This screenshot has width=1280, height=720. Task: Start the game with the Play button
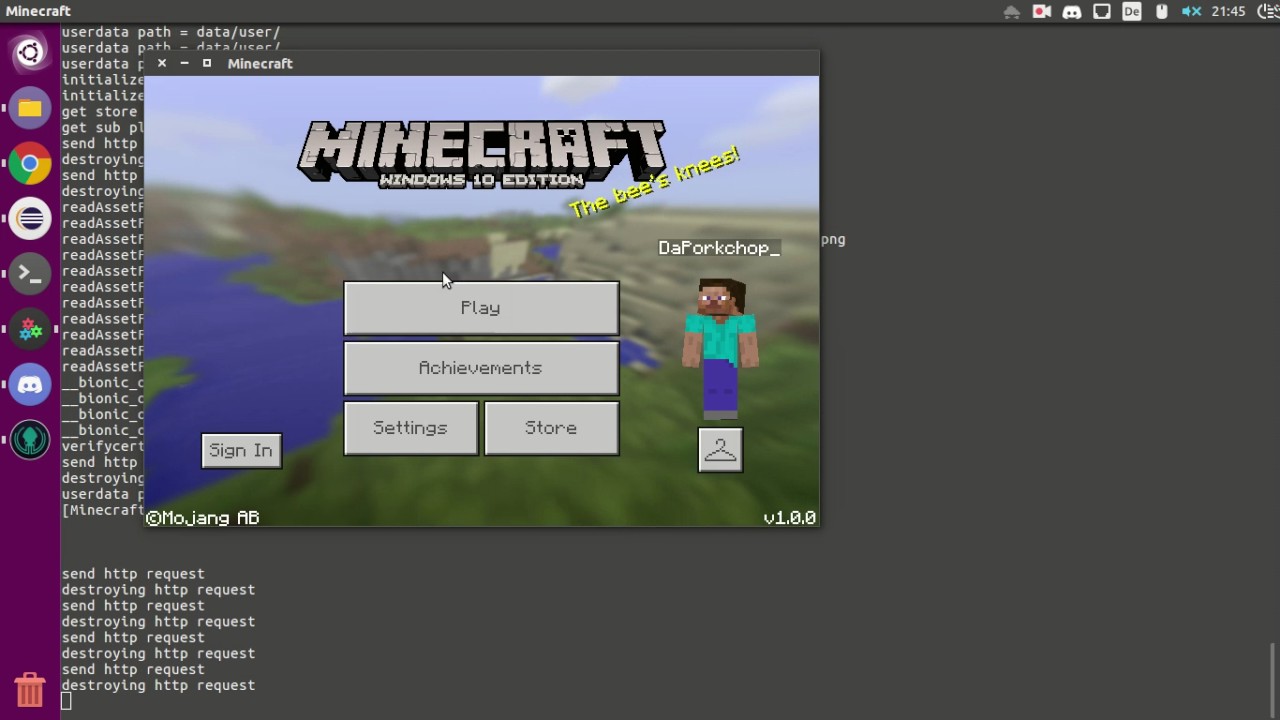[x=481, y=308]
